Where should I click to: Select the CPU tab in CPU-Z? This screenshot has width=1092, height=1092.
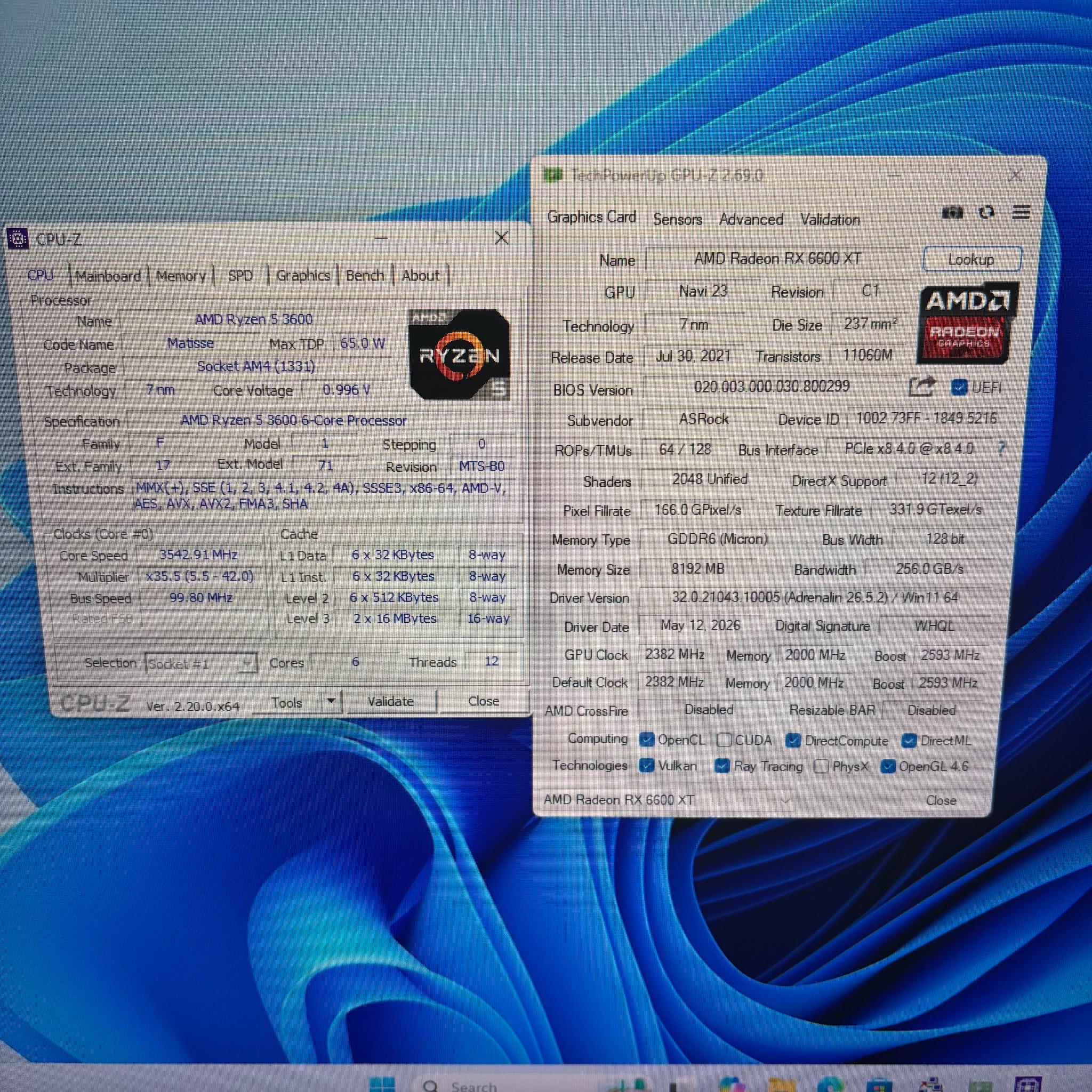click(40, 275)
